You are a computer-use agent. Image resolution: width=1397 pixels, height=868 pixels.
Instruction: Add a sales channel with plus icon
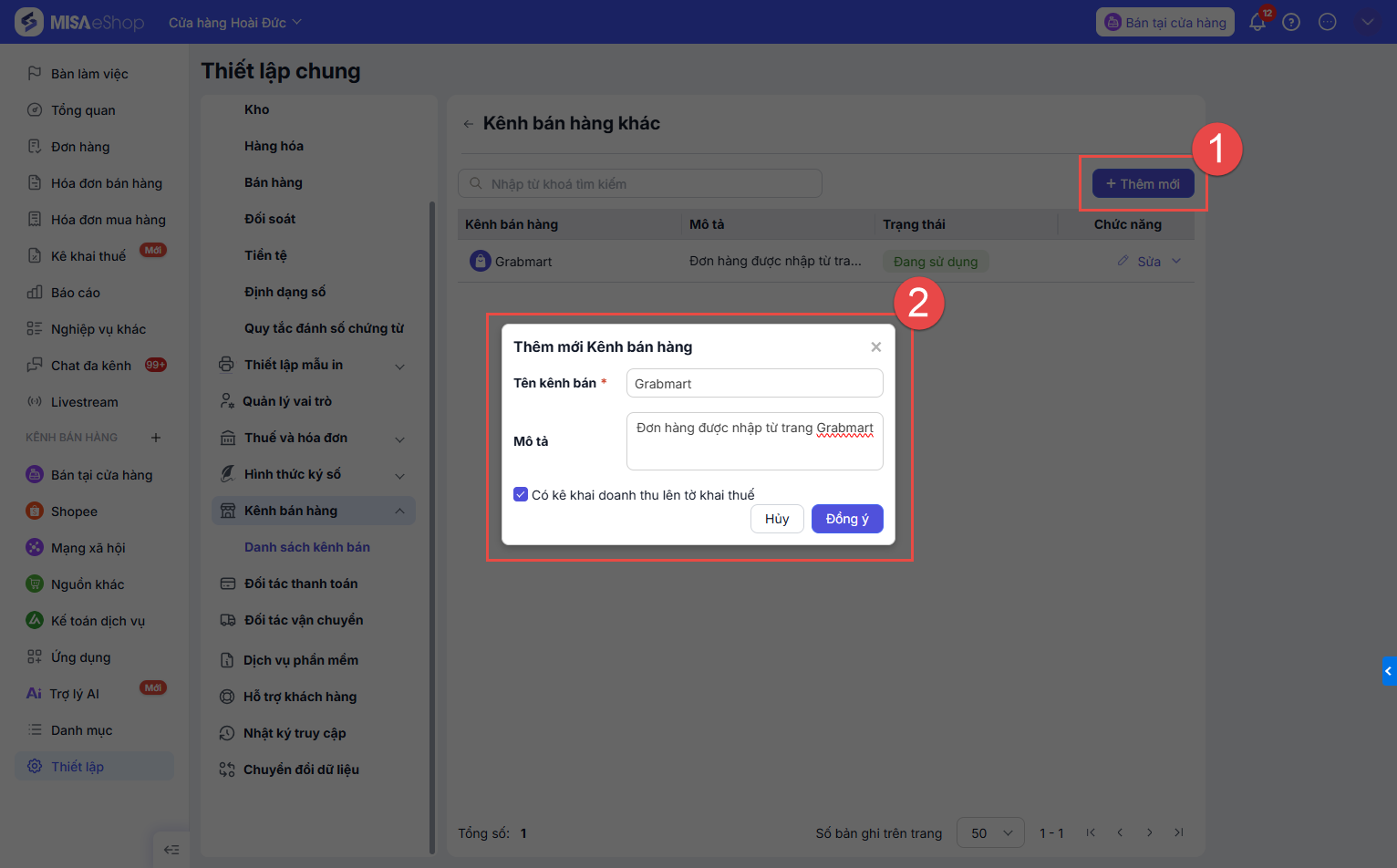tap(156, 438)
